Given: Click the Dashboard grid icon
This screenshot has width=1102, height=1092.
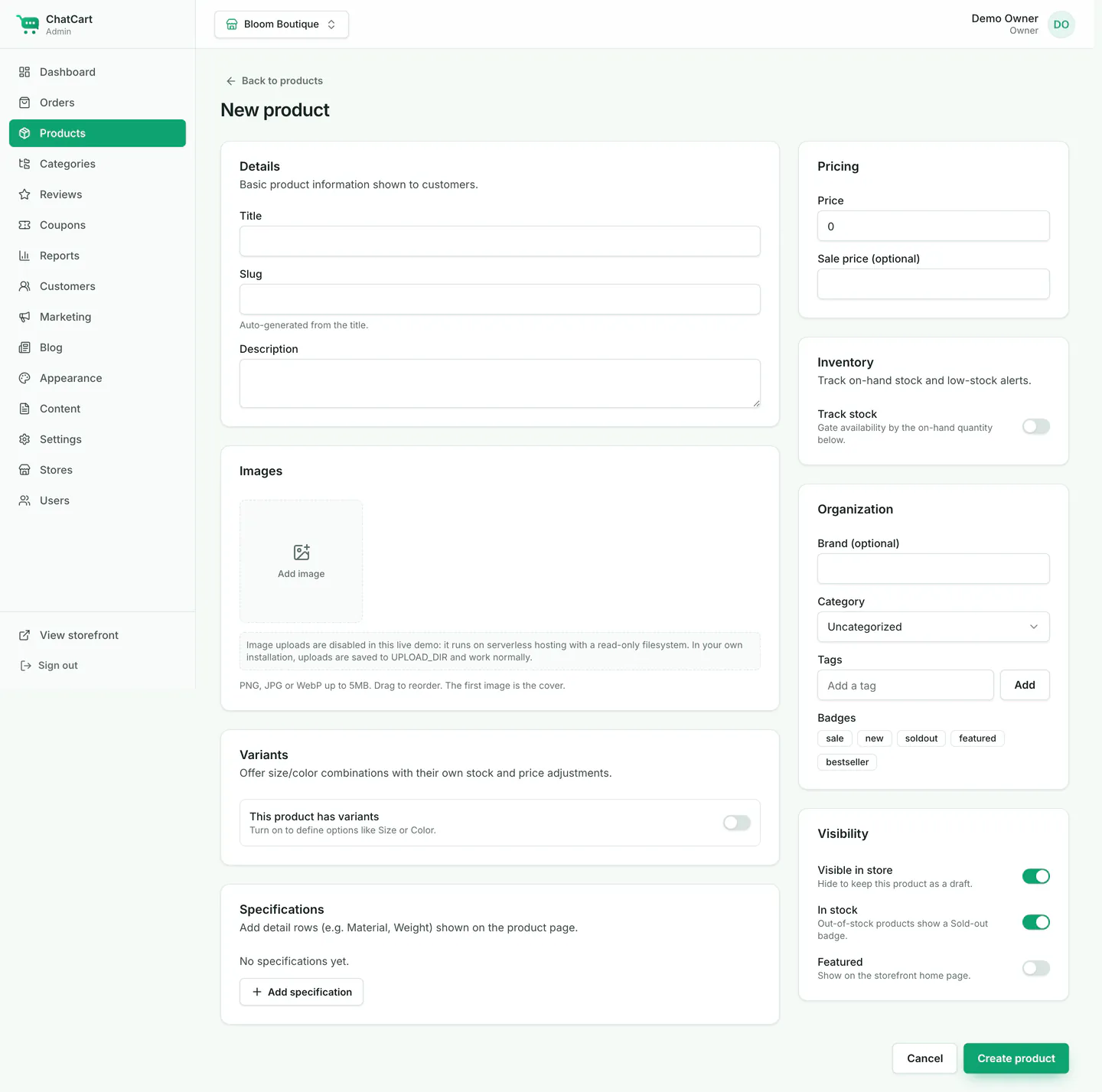Looking at the screenshot, I should tap(24, 72).
